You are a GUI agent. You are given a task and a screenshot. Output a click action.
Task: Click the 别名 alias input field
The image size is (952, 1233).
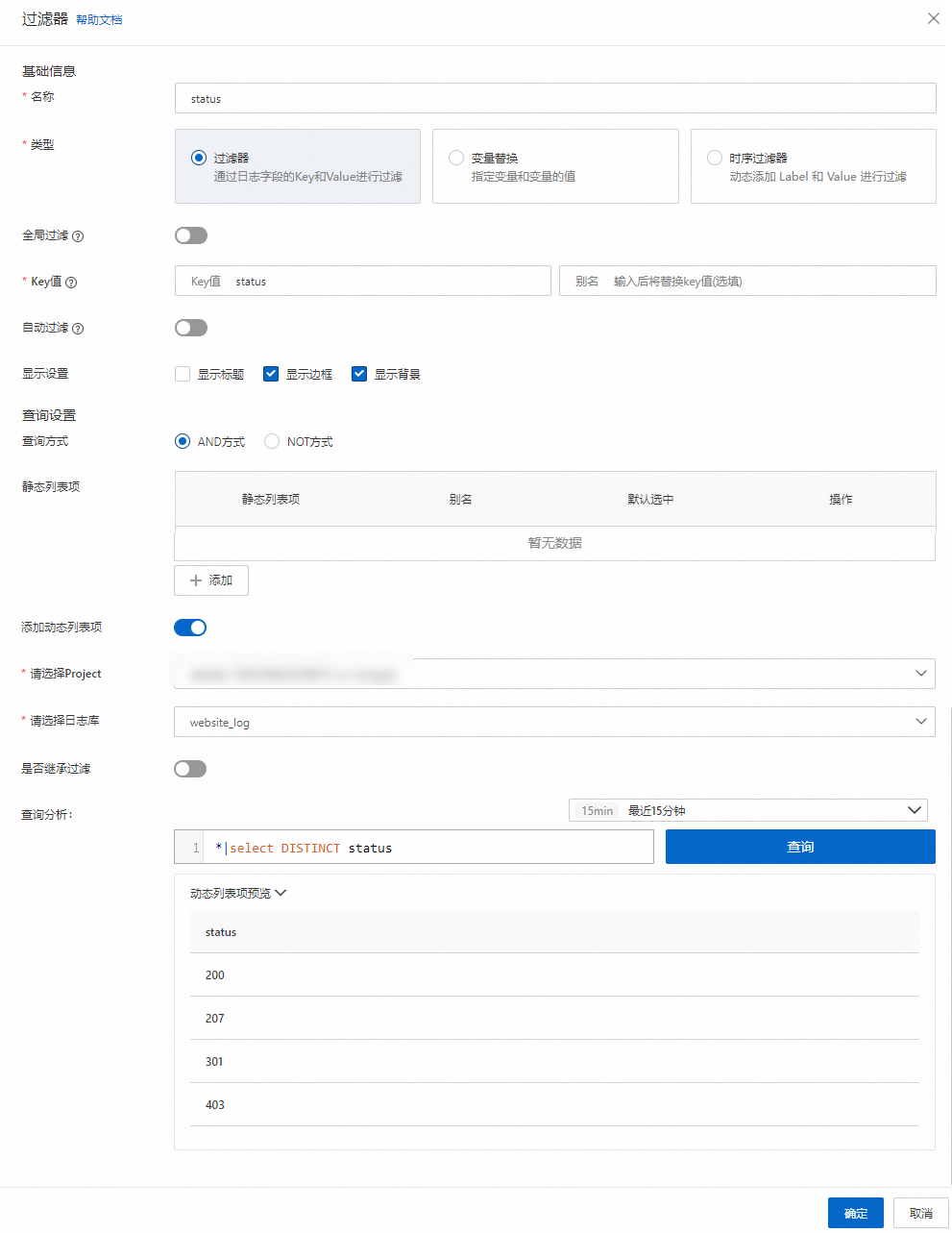click(x=747, y=281)
